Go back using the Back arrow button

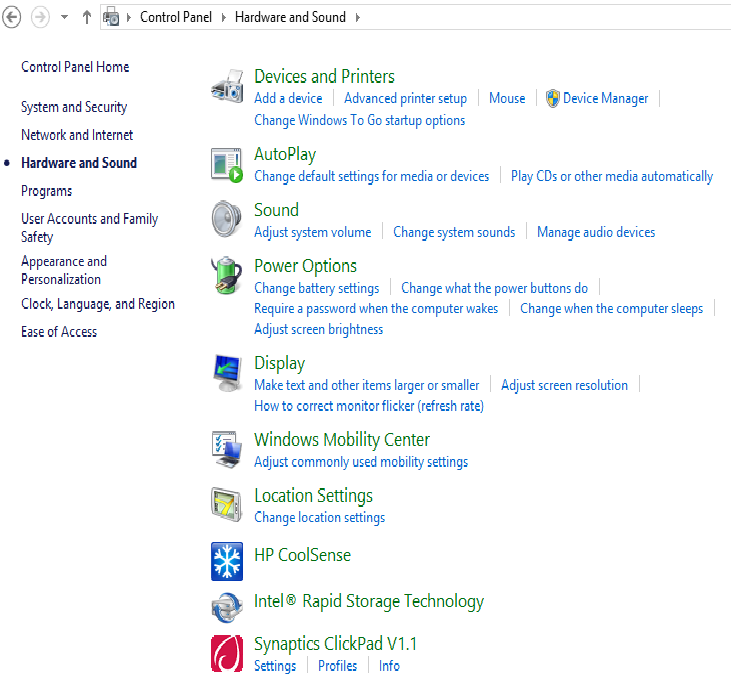point(11,18)
